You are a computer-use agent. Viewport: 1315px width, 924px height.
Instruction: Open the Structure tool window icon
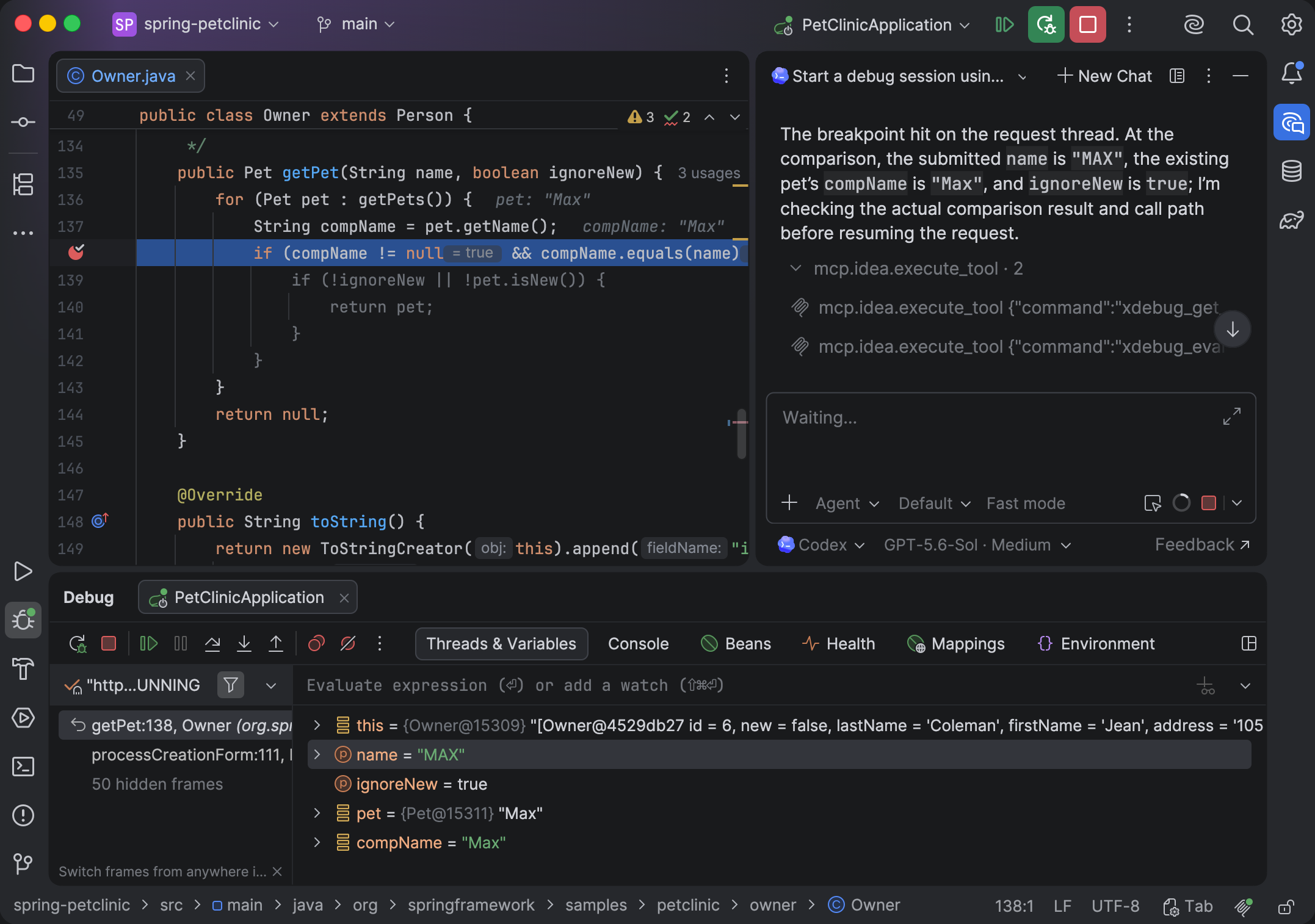(23, 184)
